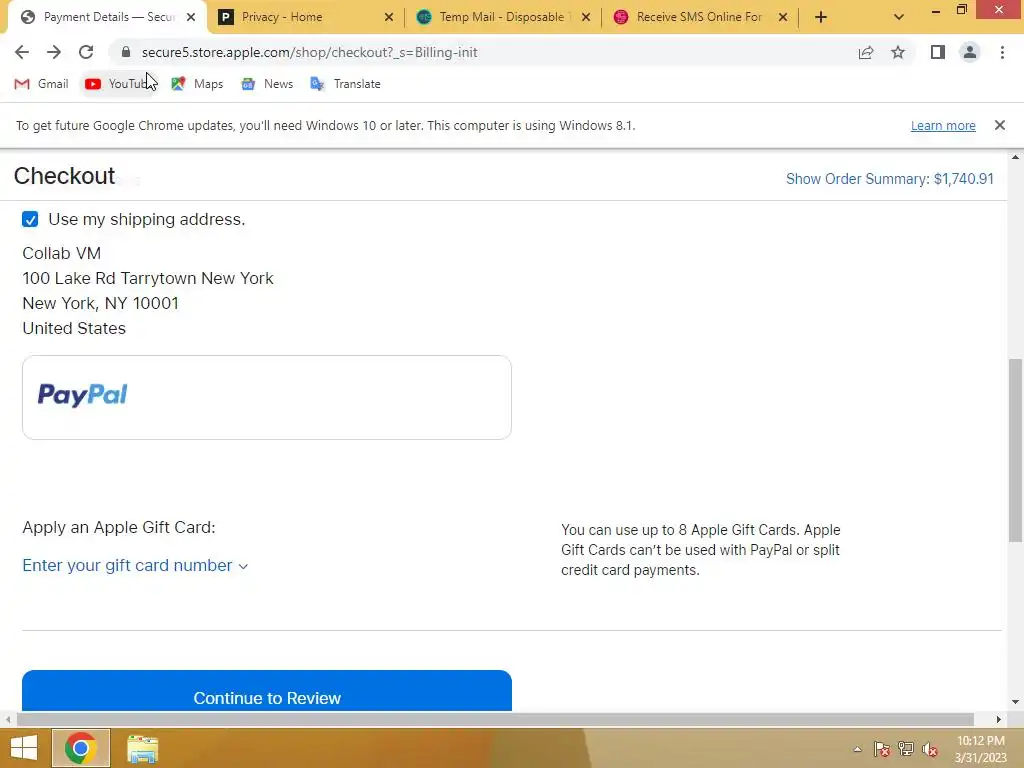
Task: Click the scroll up arrow
Action: (1015, 157)
